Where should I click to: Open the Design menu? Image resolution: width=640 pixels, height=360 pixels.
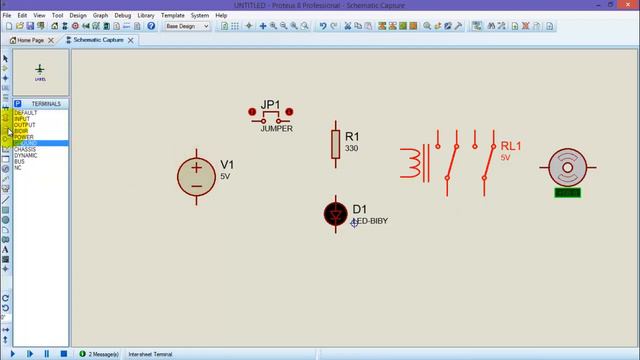(x=78, y=15)
